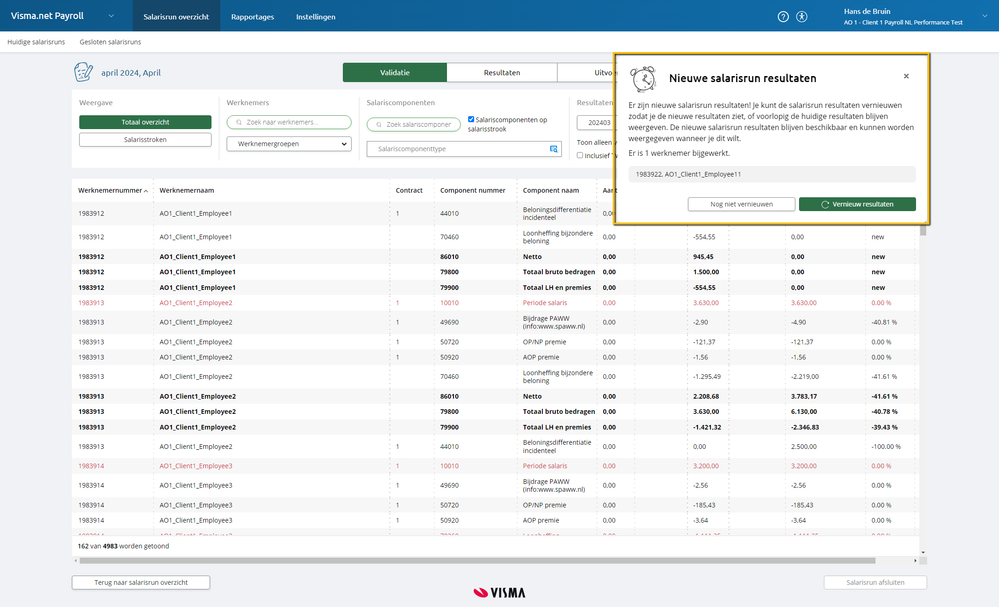
Task: Select the partially hidden Uitvo tab
Action: coord(586,73)
